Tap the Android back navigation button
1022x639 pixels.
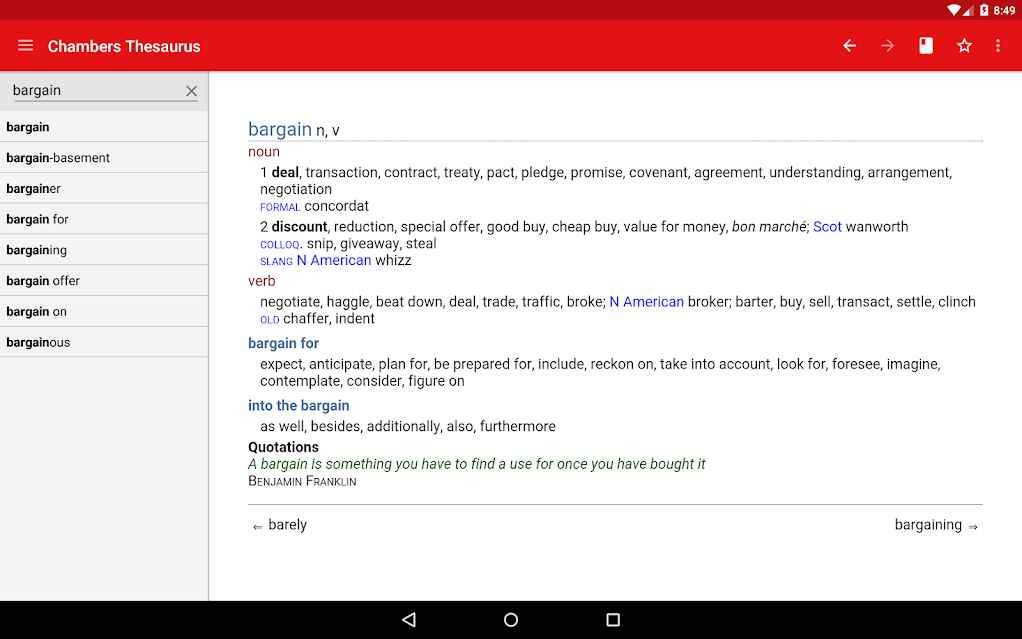click(x=409, y=619)
